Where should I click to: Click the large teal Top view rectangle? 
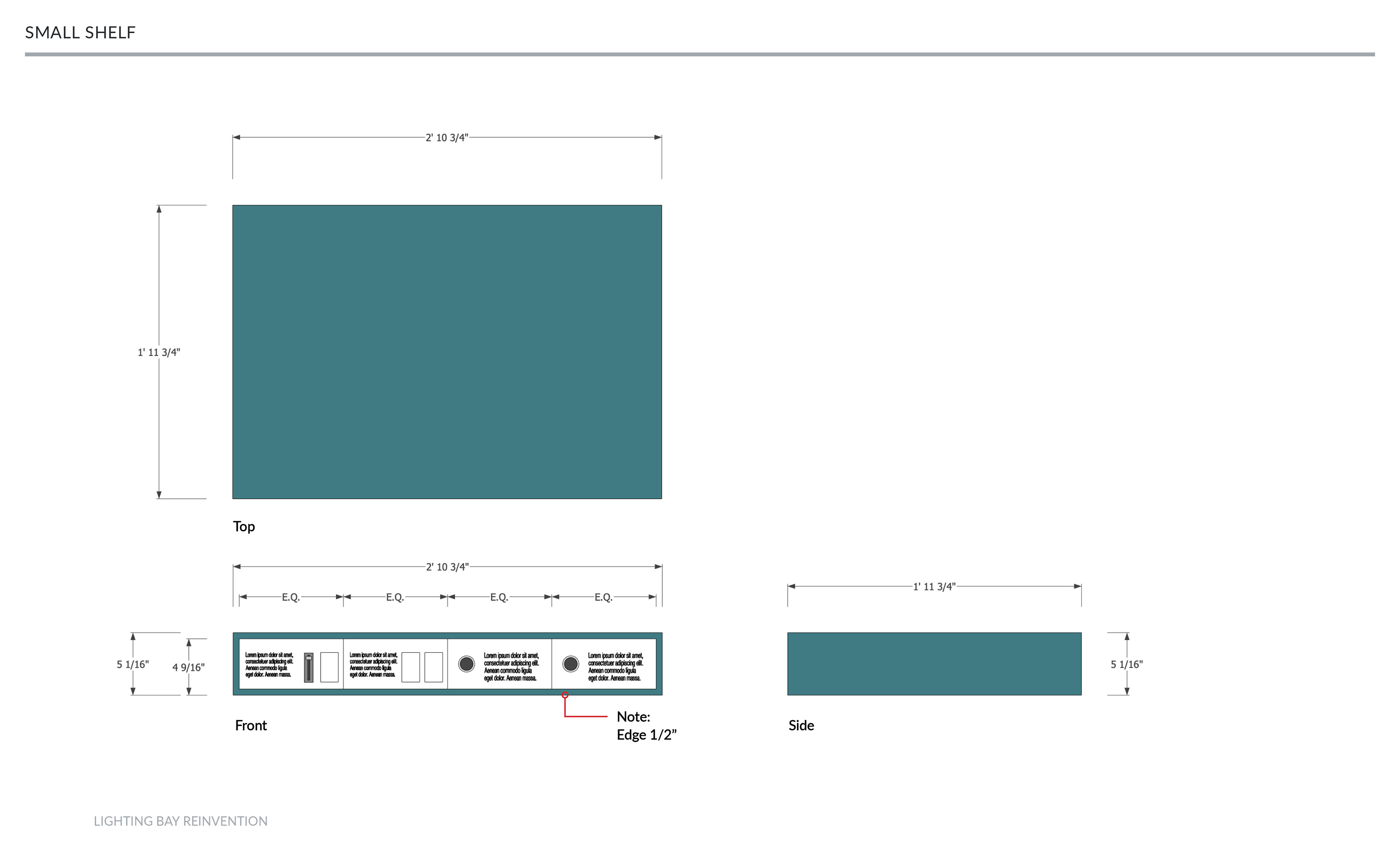tap(447, 352)
